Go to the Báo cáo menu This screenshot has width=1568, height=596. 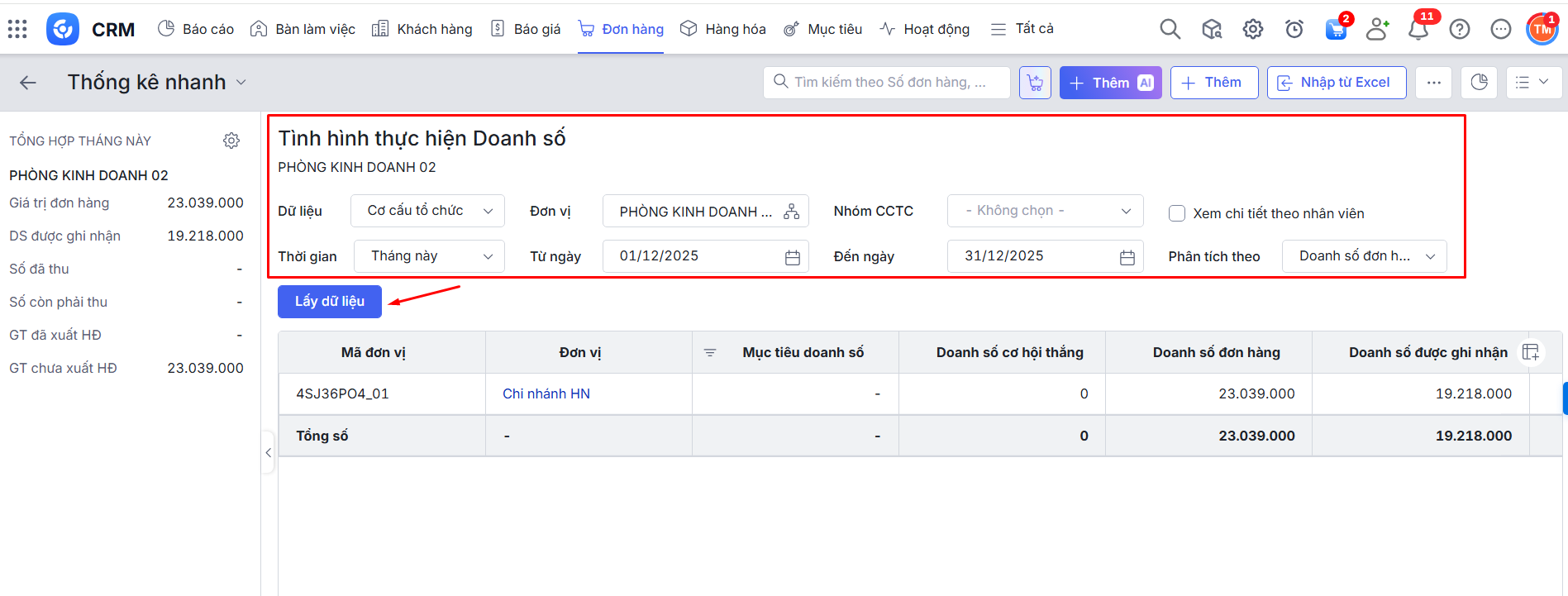coord(196,30)
